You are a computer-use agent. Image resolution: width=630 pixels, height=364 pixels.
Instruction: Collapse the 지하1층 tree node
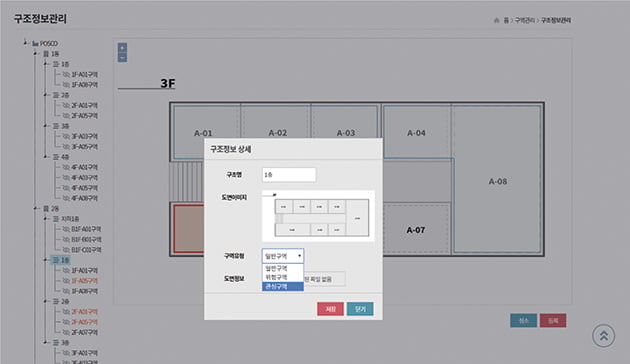46,219
